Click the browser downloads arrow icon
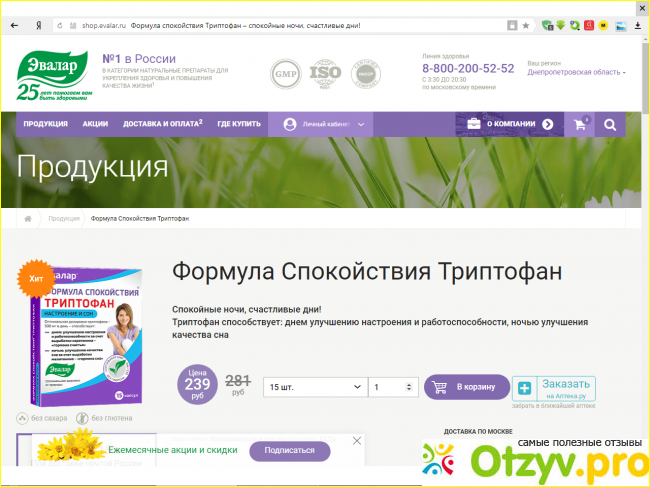 click(637, 24)
